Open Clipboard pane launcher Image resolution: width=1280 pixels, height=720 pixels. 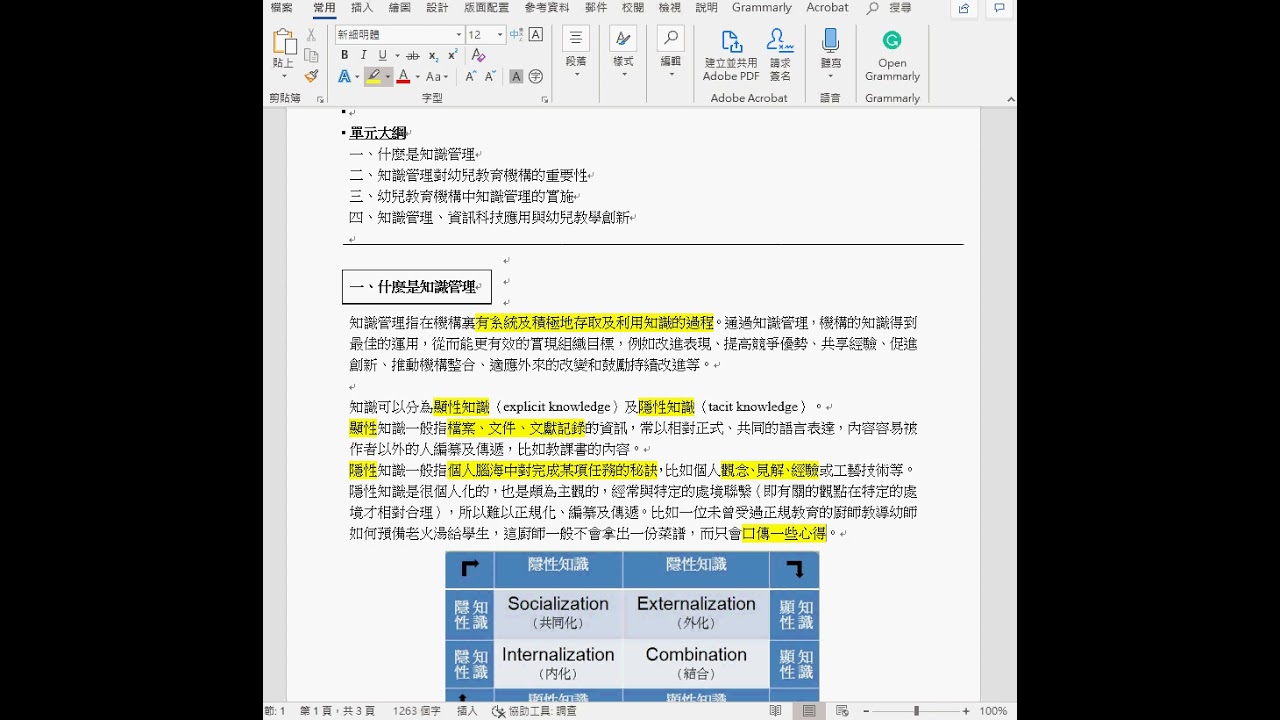(x=320, y=99)
